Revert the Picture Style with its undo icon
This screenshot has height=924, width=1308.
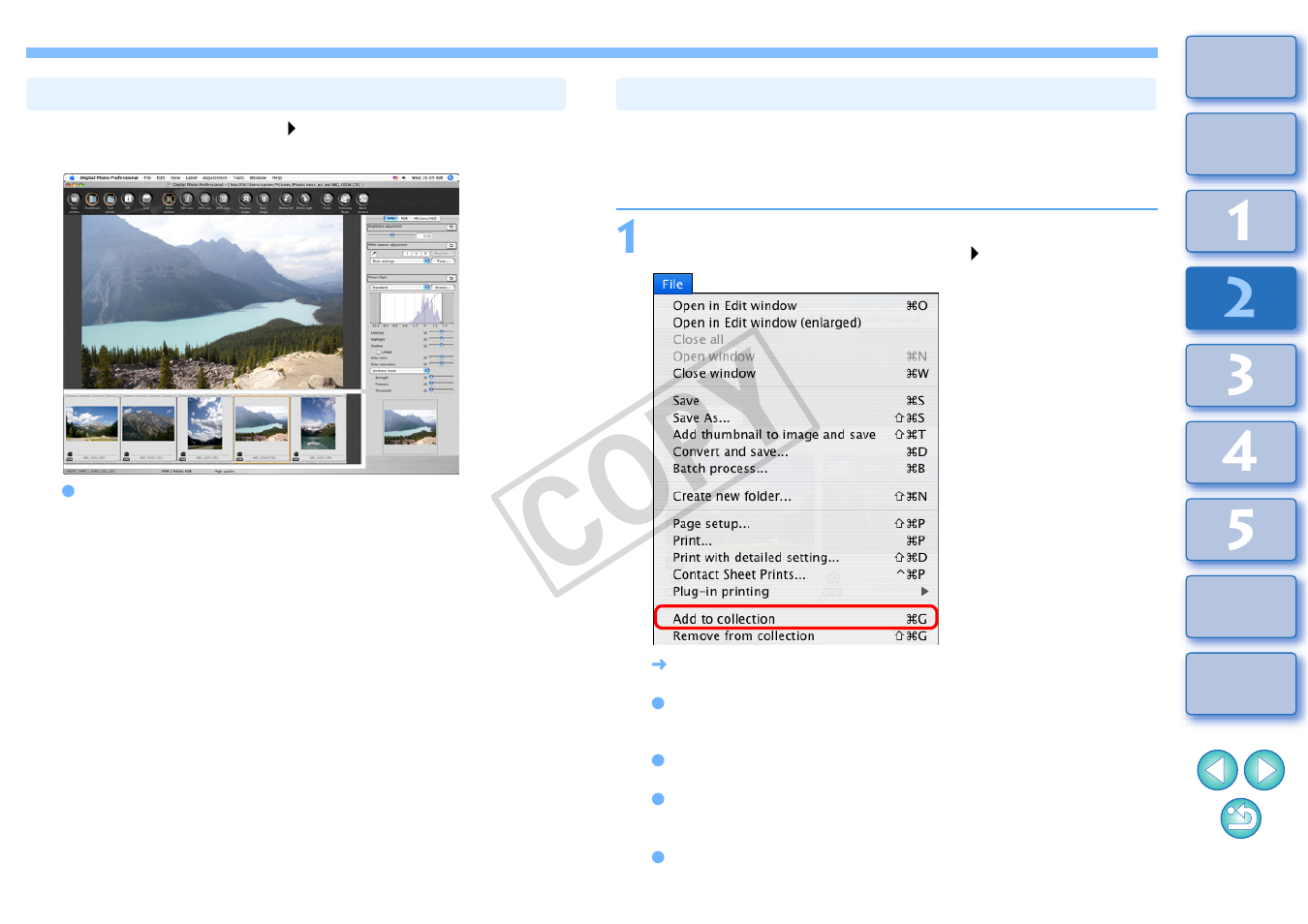[x=452, y=278]
